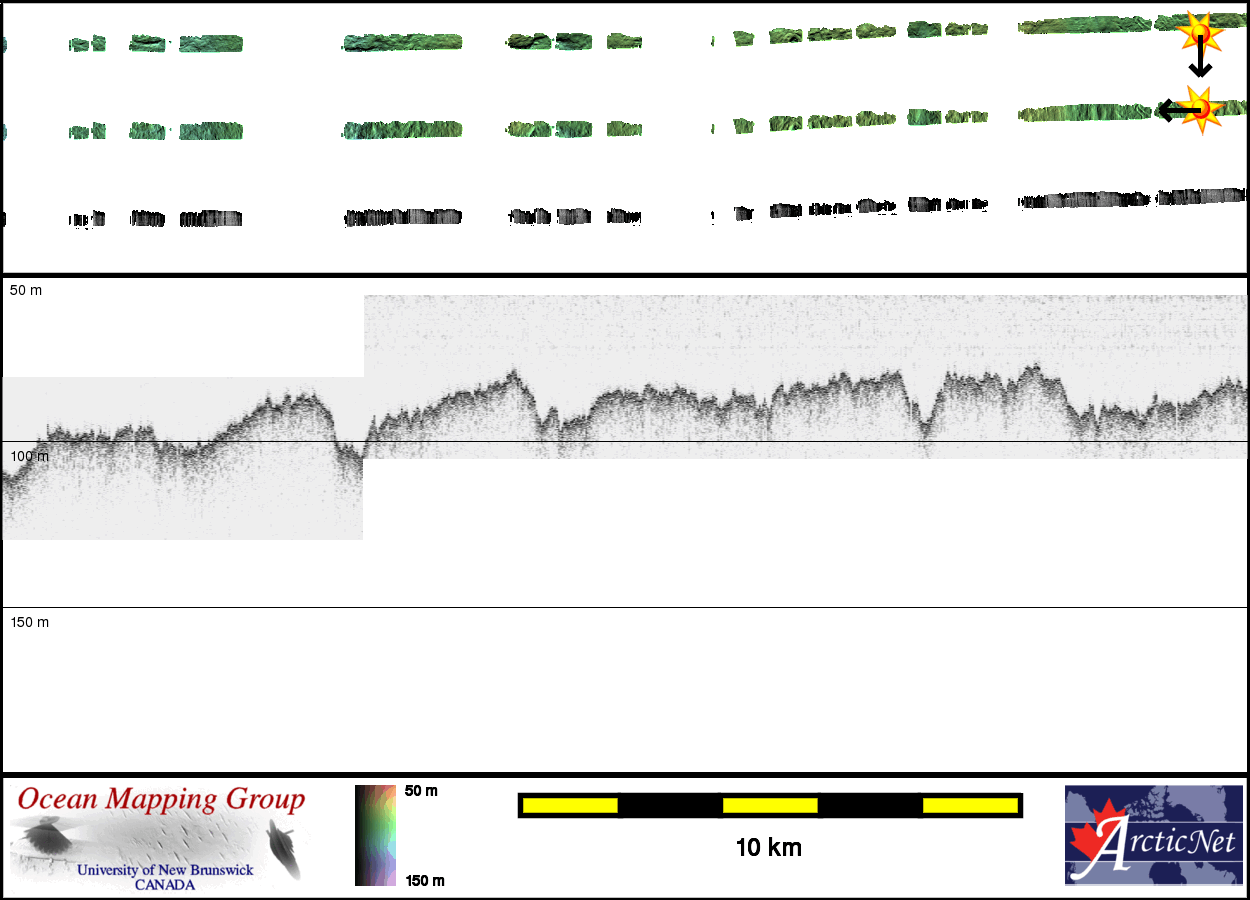Click the middle yellow segment of scale bar

(x=770, y=805)
